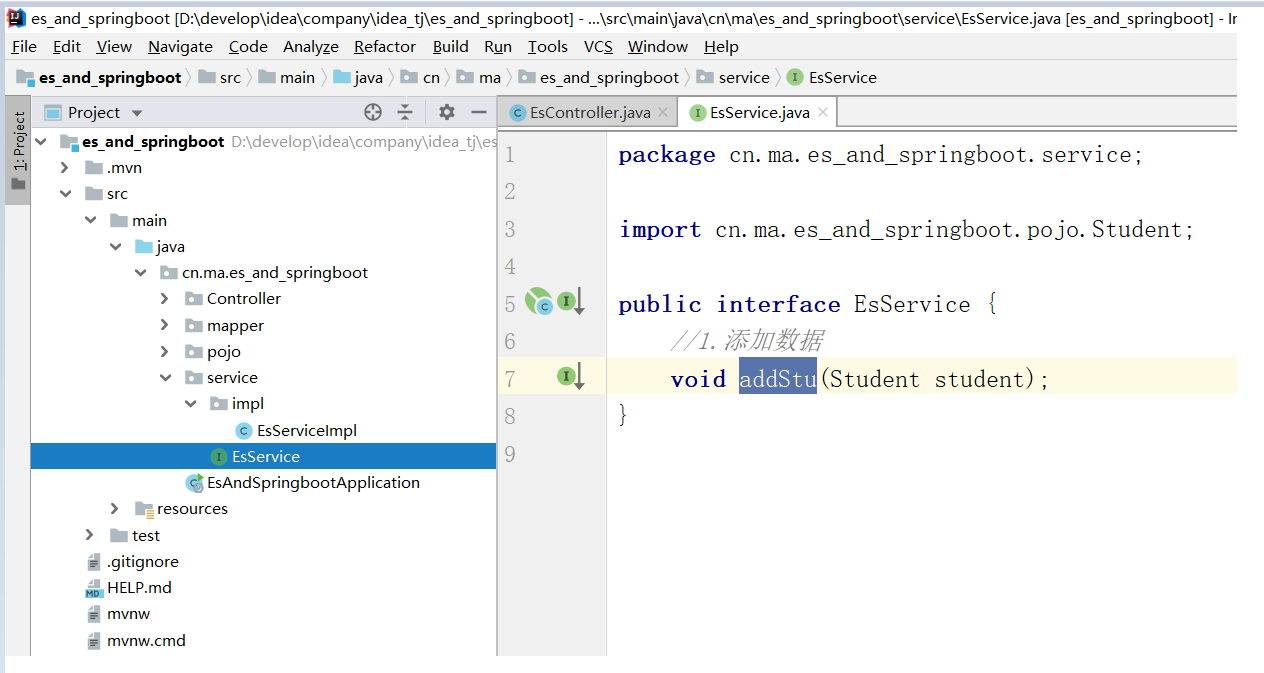This screenshot has width=1264, height=673.
Task: Open the VCS menu
Action: tap(598, 46)
